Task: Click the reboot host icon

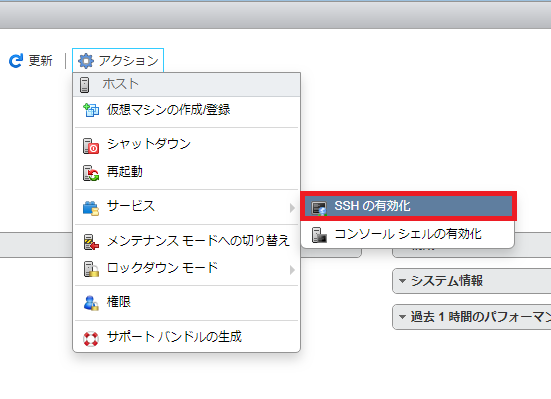Action: [x=91, y=173]
